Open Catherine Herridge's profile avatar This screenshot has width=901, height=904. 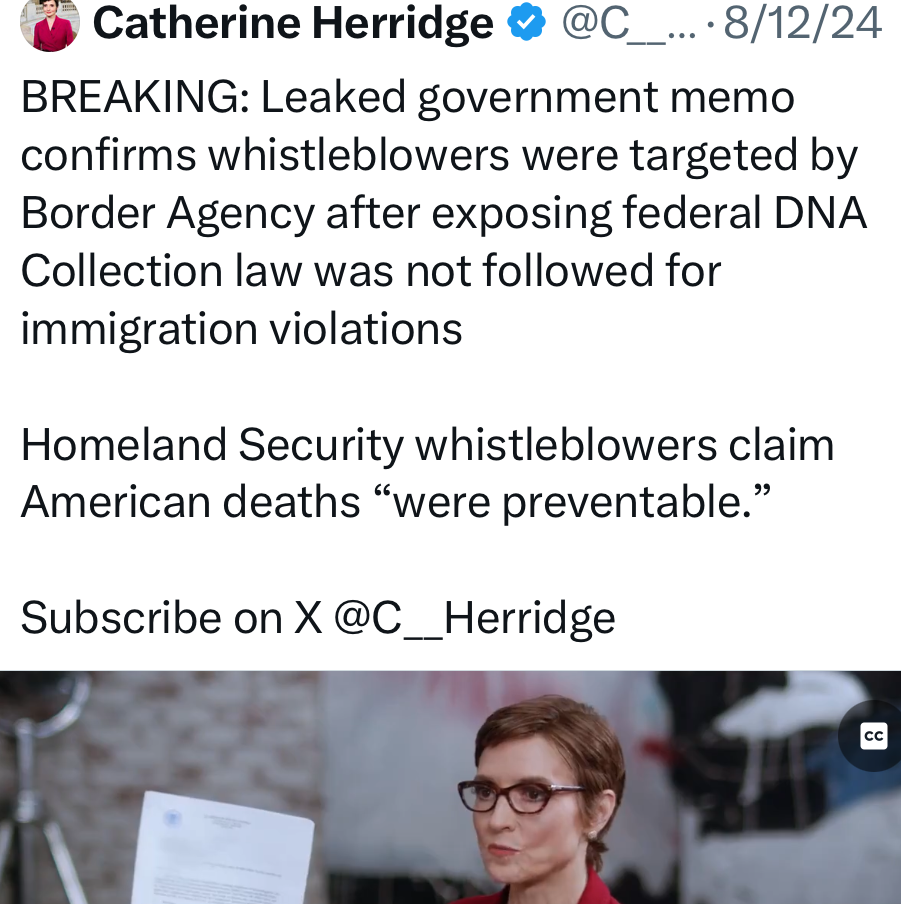(x=50, y=24)
